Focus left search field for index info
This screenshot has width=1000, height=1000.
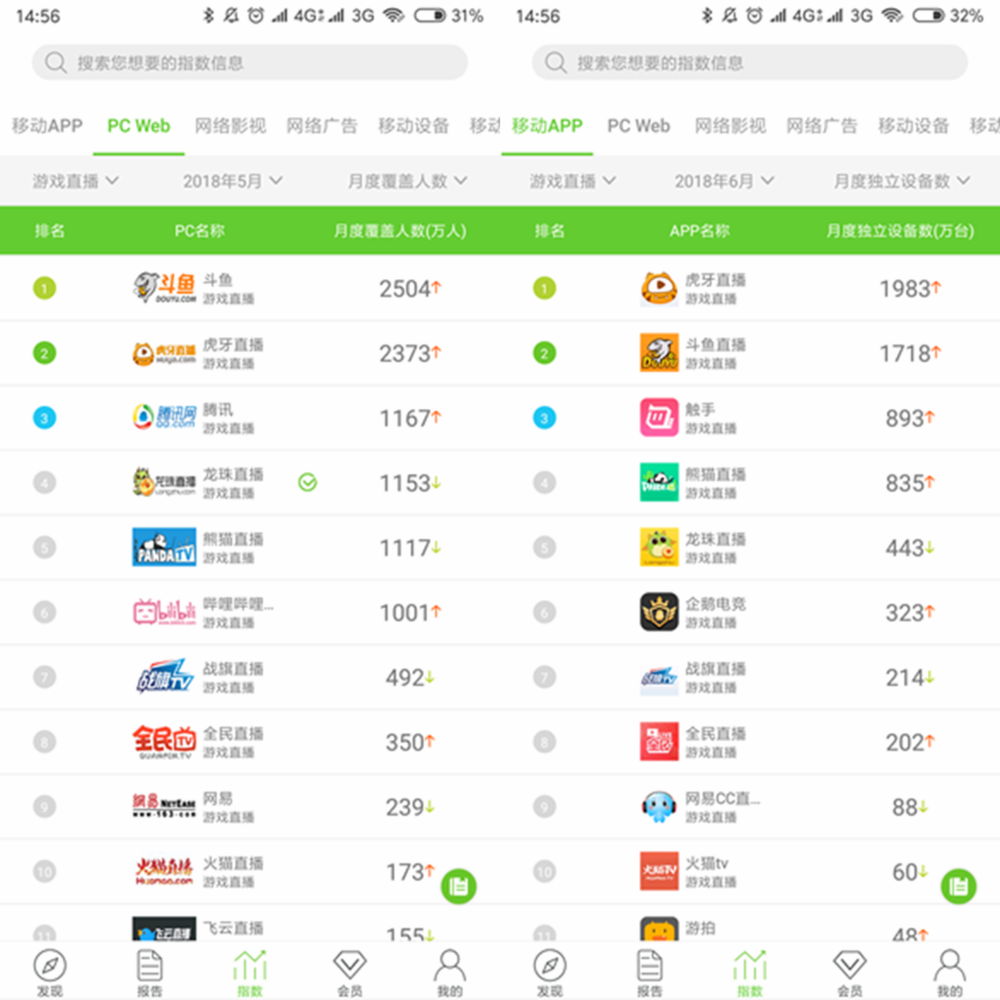click(x=250, y=62)
